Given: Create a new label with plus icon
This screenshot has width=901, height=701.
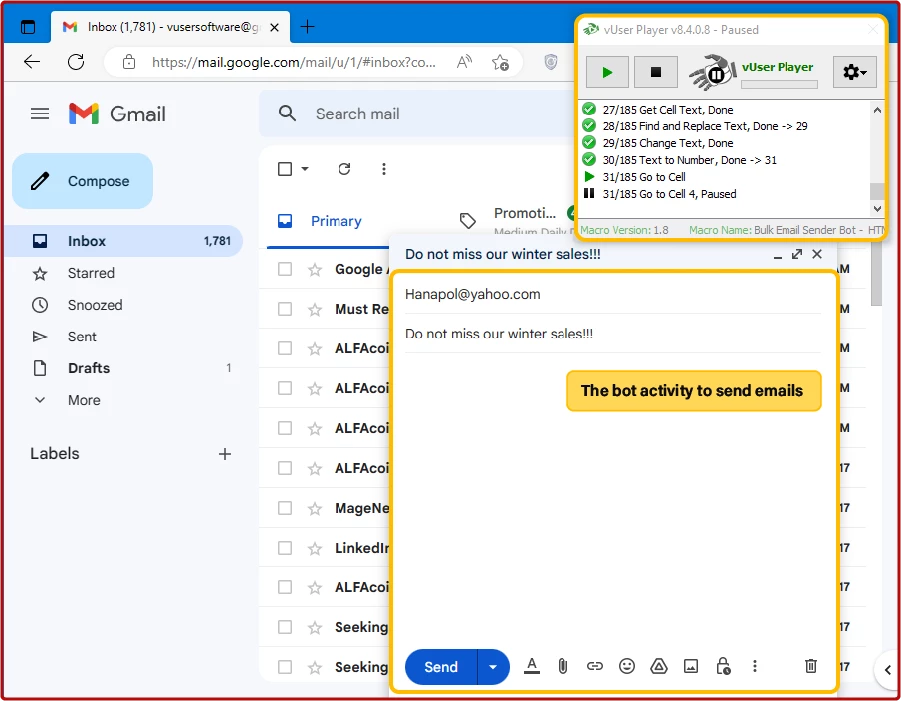Looking at the screenshot, I should [x=225, y=454].
